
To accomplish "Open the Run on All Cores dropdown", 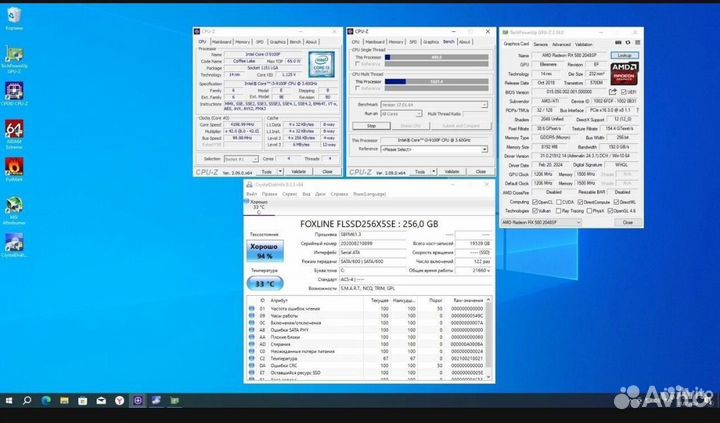I will 401,113.
